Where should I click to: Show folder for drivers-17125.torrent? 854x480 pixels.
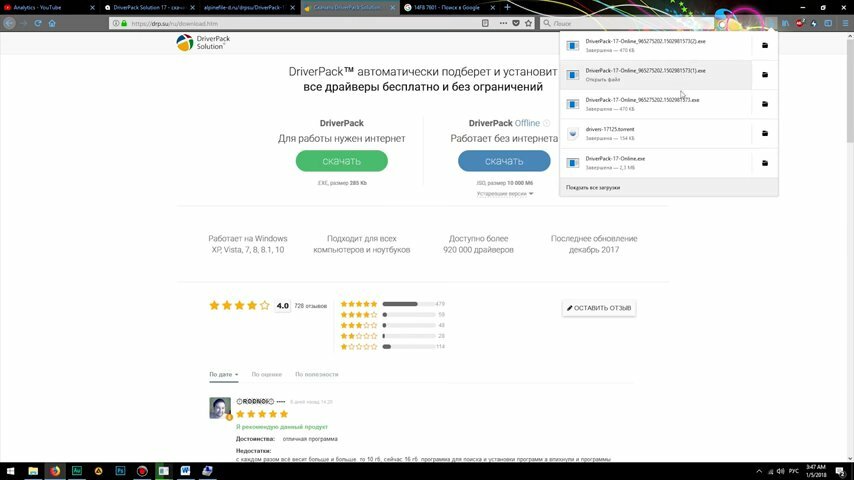(x=765, y=133)
